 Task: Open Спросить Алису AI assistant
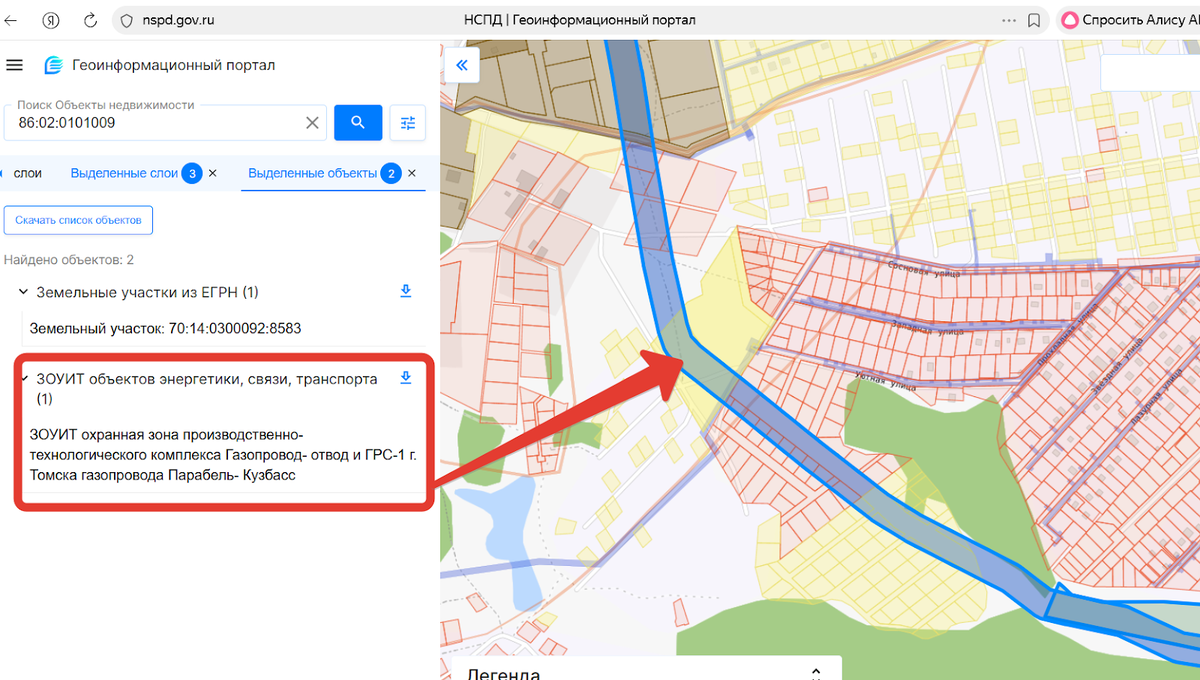point(1129,20)
